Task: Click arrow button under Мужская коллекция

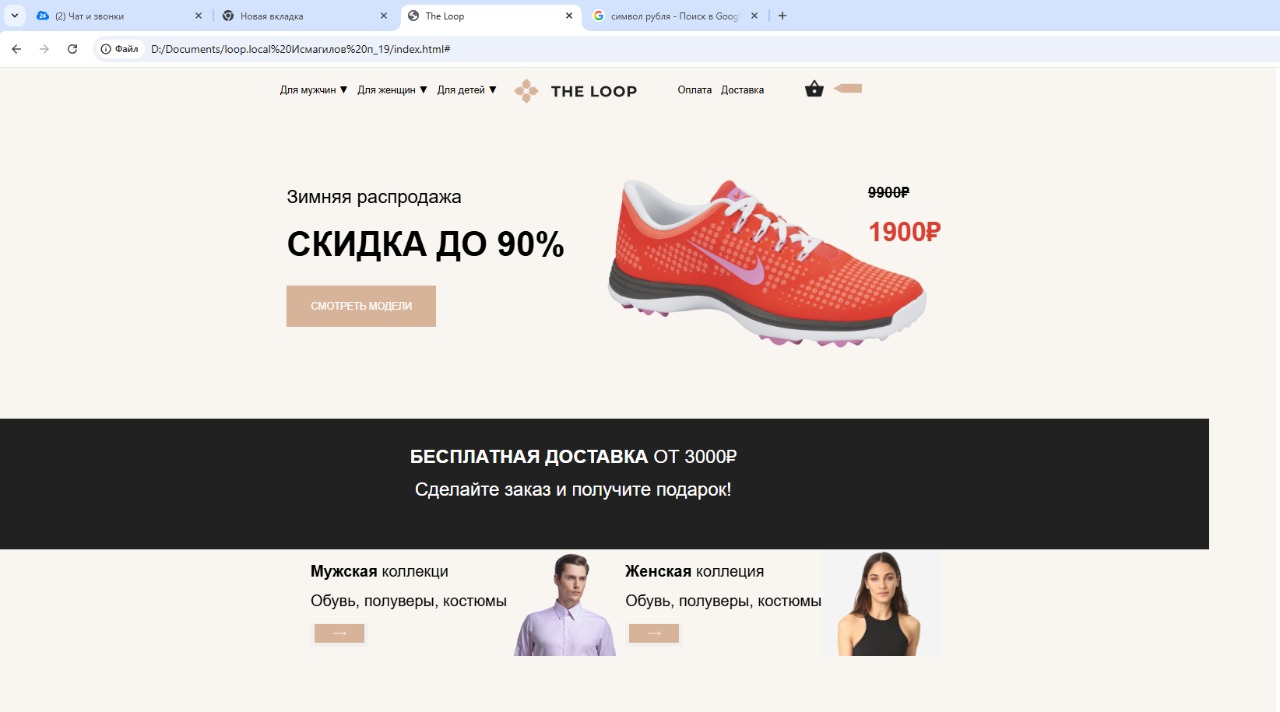Action: pos(339,633)
